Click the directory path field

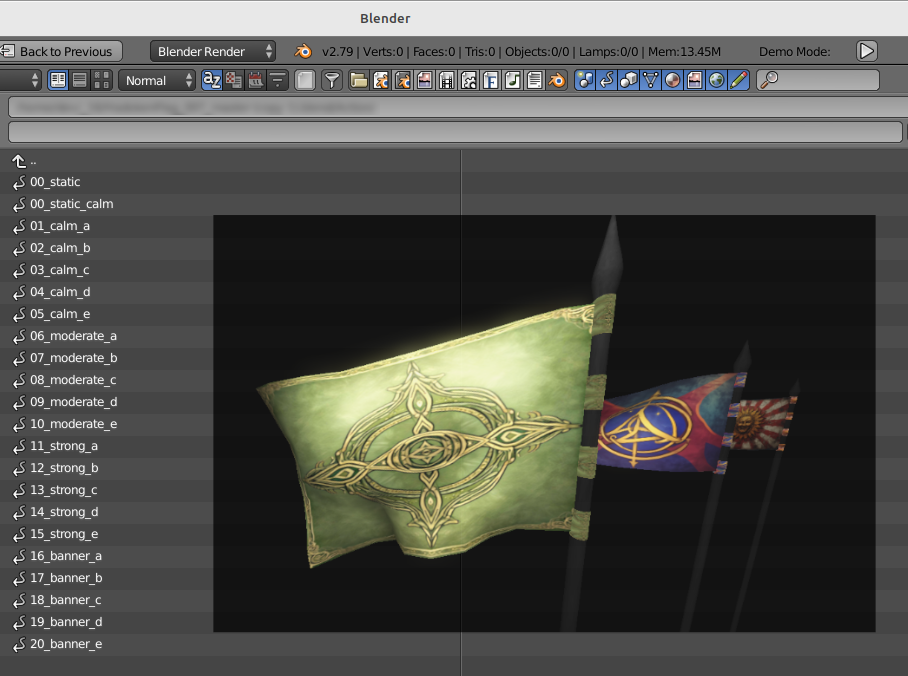457,108
